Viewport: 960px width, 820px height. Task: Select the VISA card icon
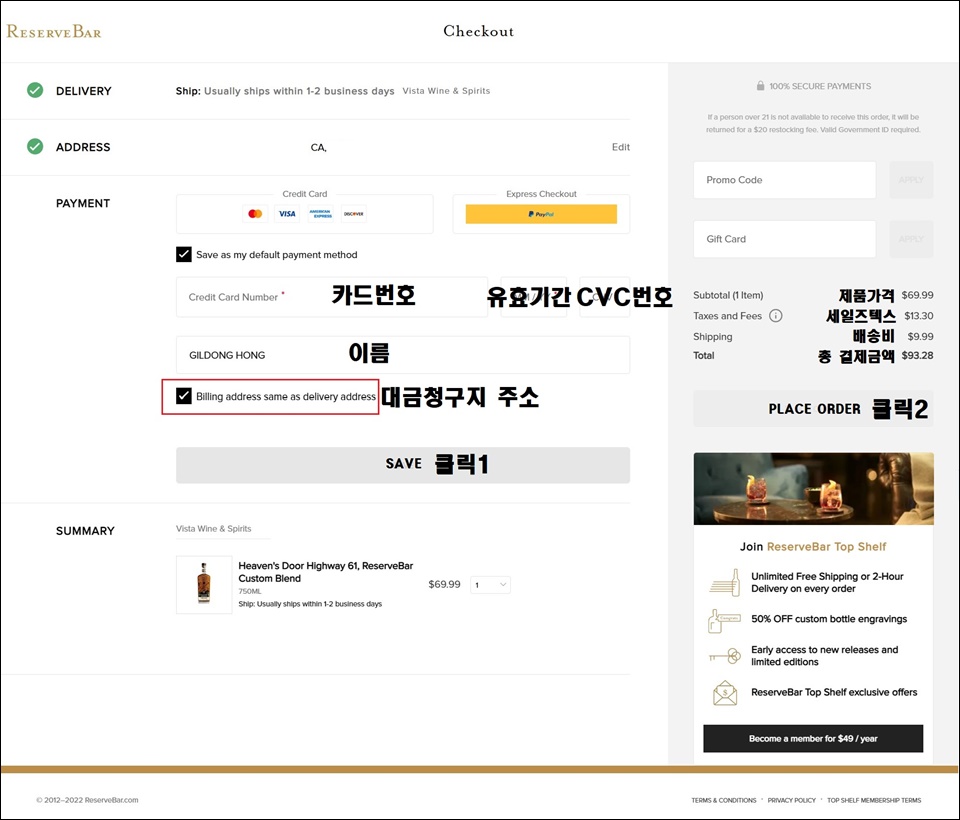tap(287, 214)
